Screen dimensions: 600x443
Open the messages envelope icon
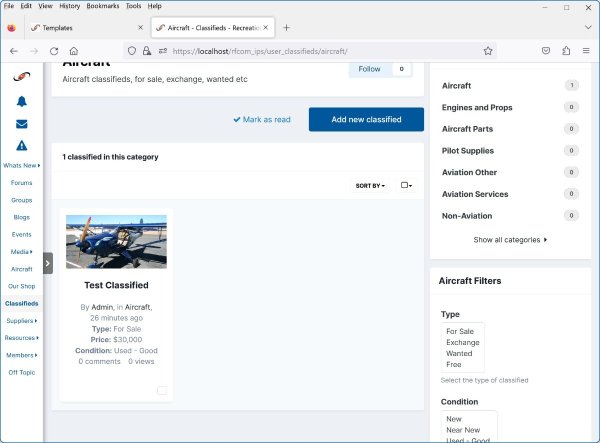click(x=21, y=124)
